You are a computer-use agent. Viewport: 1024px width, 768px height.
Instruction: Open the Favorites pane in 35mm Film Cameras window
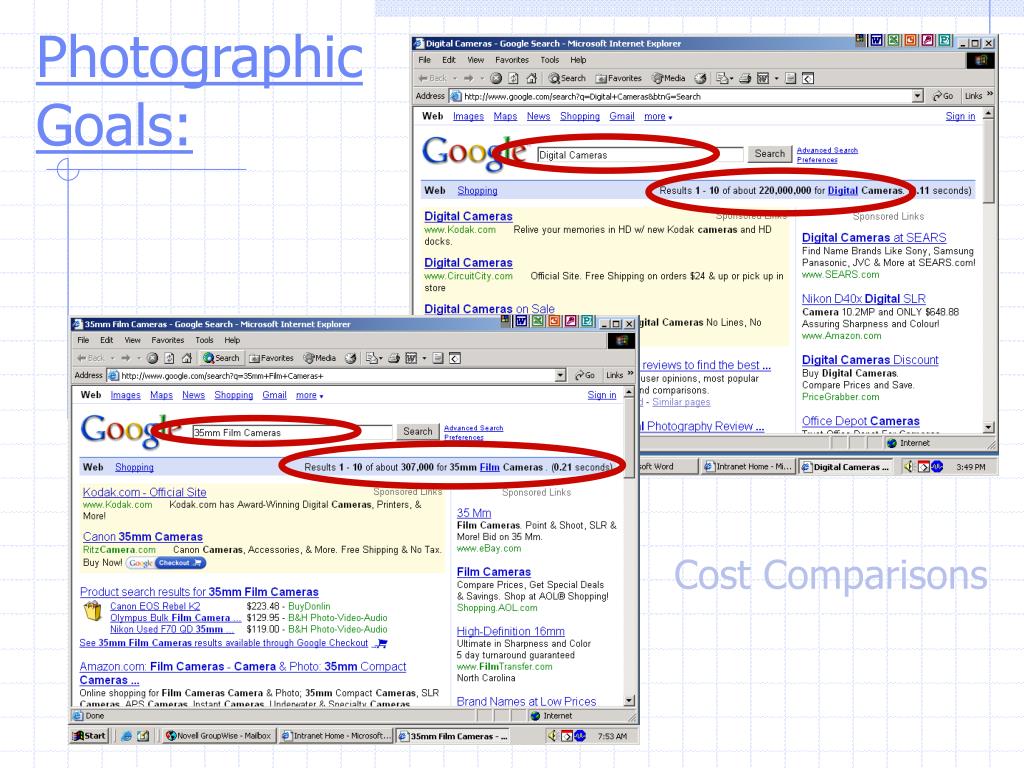[272, 358]
